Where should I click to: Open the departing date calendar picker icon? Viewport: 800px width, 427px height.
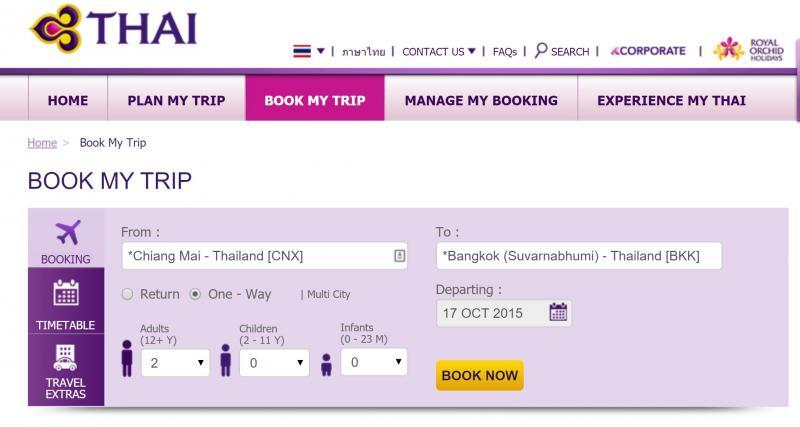tap(558, 312)
